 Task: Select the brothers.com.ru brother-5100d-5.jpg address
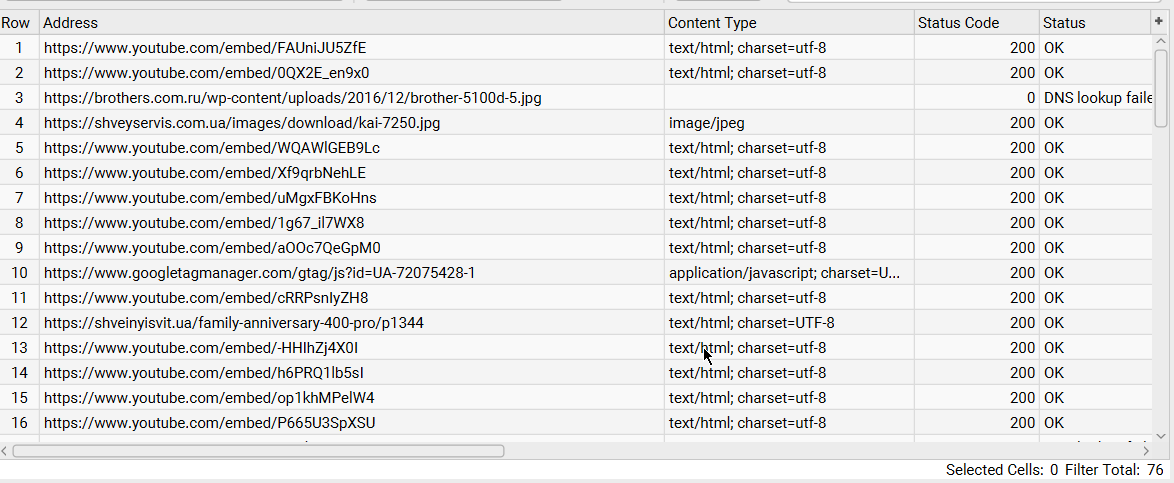coord(293,97)
